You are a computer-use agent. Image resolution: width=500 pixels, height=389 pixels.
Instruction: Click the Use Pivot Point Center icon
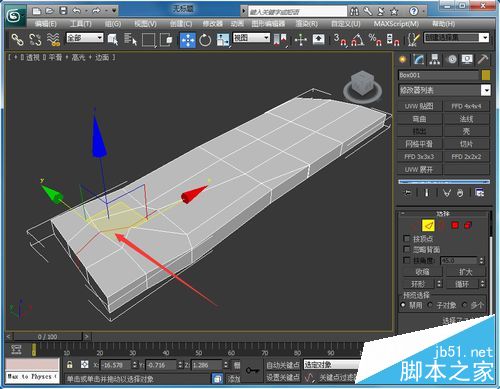(280, 40)
